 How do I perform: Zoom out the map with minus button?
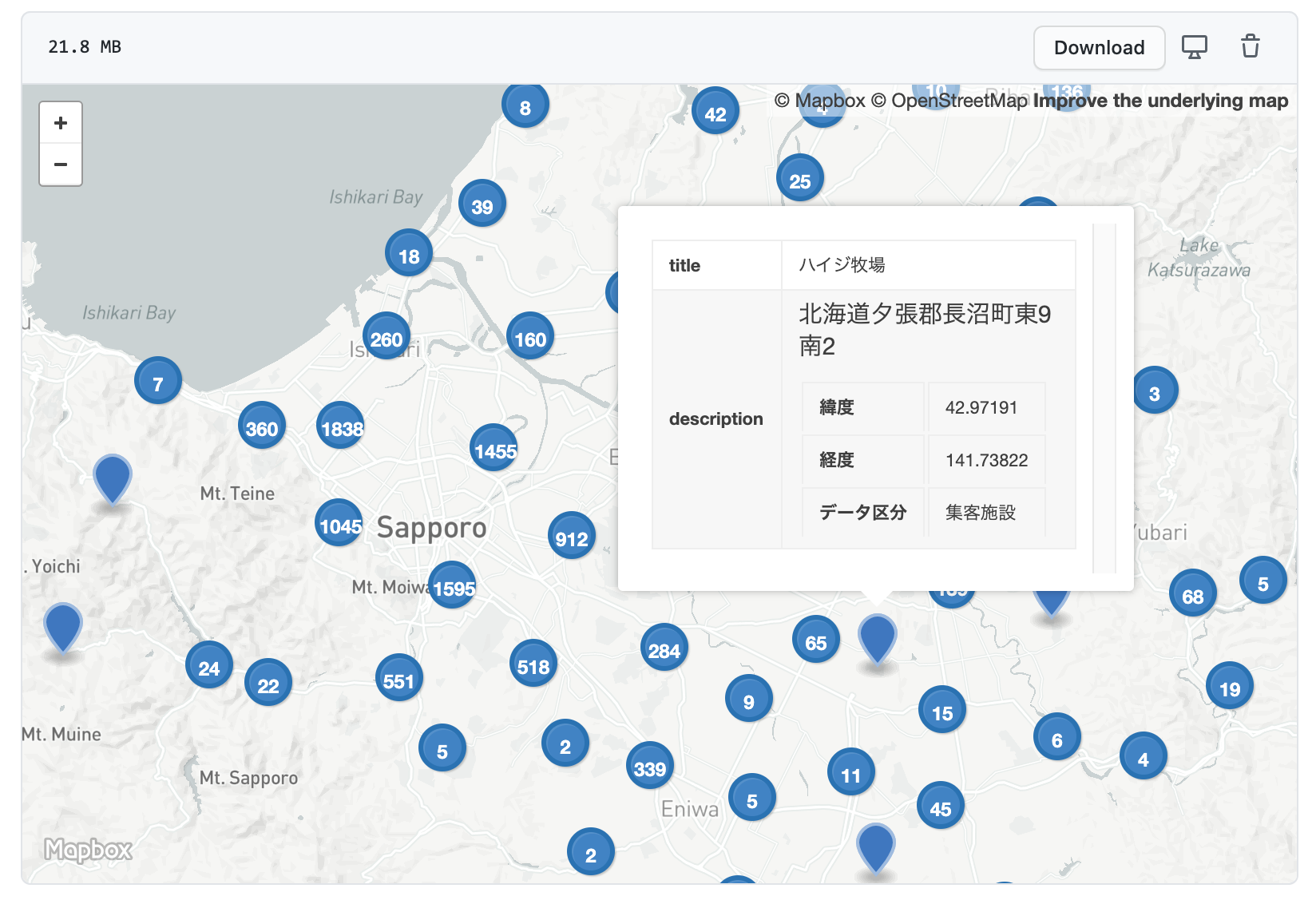(x=61, y=165)
